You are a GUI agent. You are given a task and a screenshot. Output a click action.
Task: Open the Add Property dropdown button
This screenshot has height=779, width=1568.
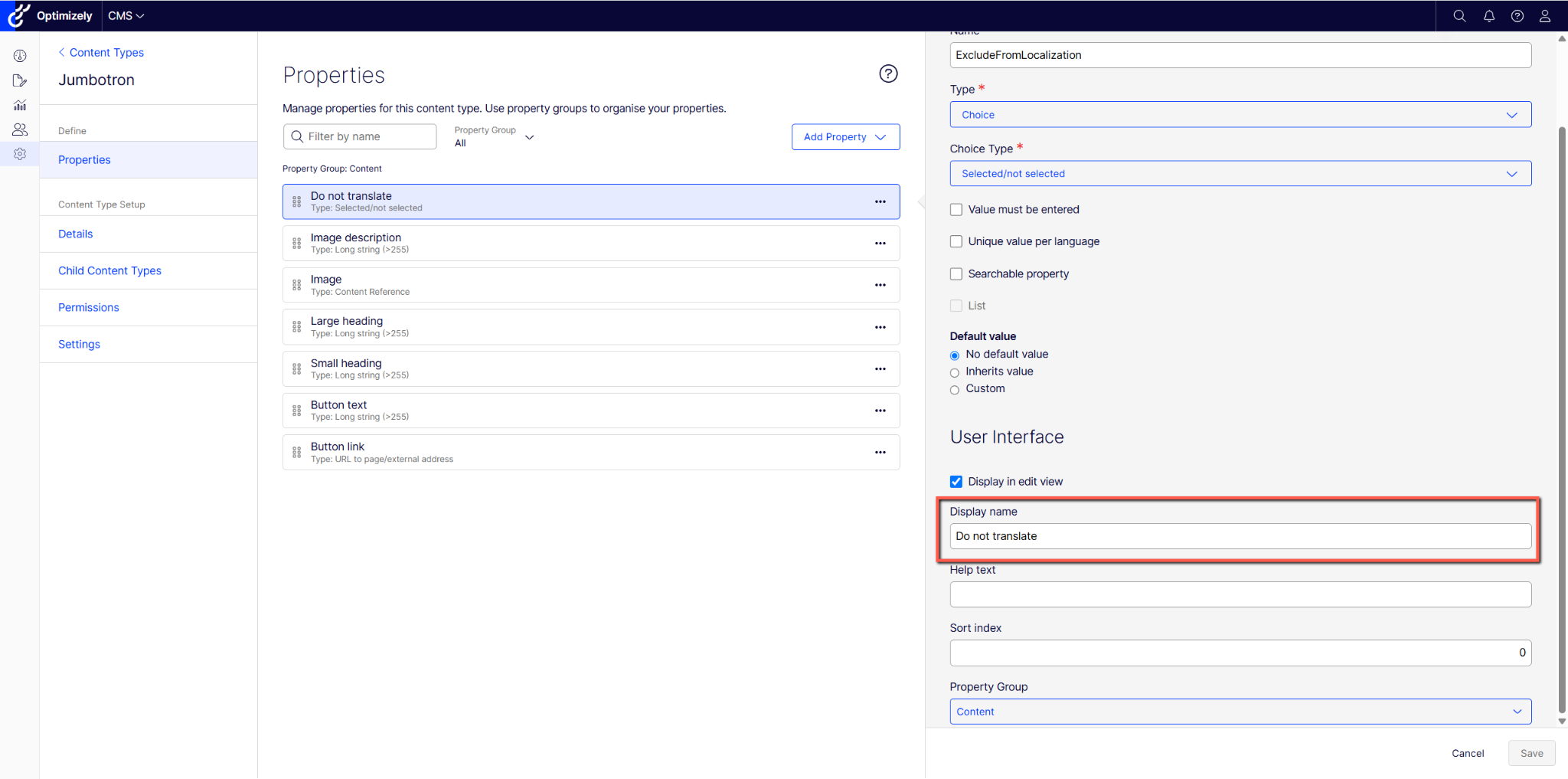[x=845, y=137]
